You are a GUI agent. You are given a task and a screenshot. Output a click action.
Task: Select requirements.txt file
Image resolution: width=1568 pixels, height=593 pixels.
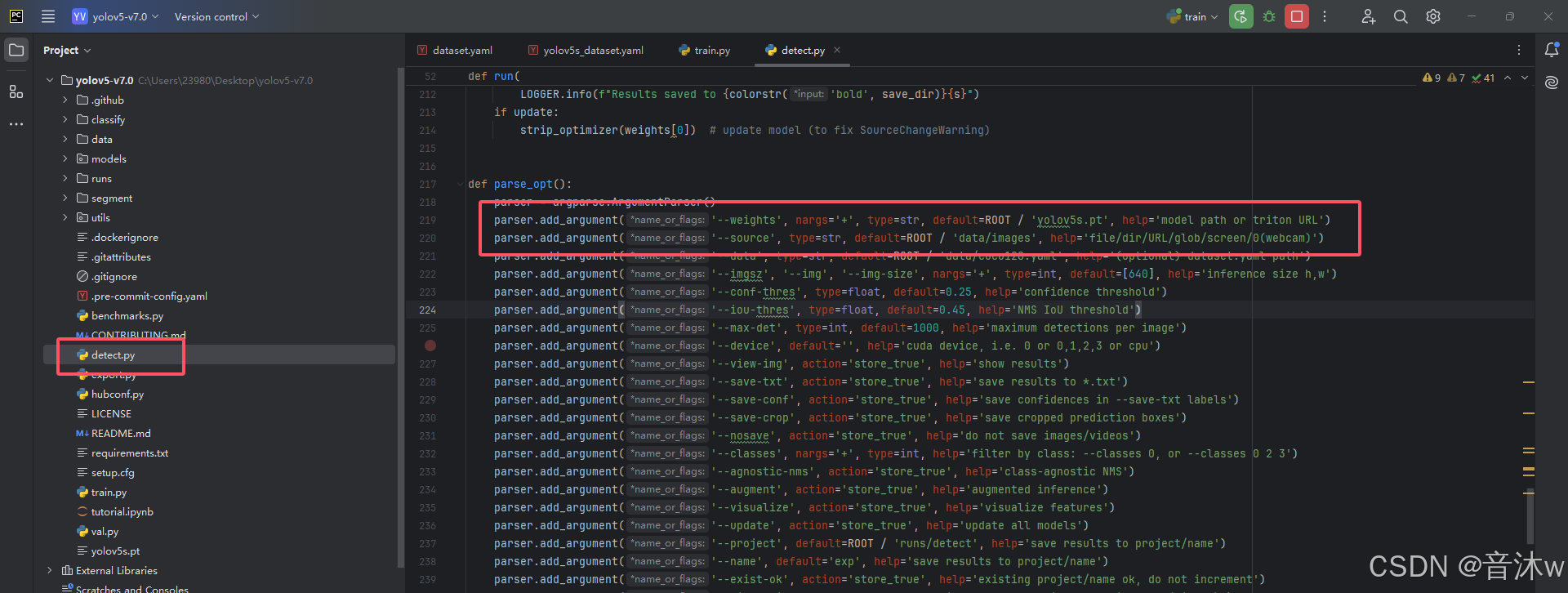point(129,453)
